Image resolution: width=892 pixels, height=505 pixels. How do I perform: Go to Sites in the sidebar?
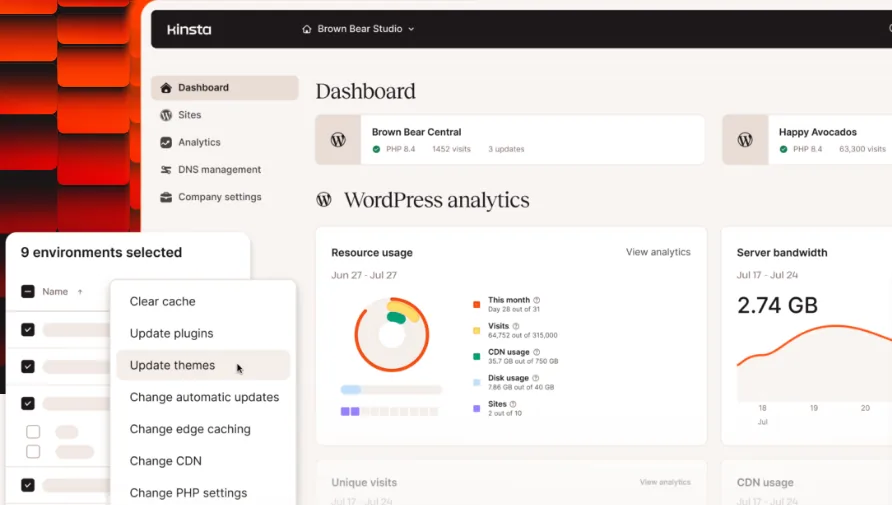point(189,115)
